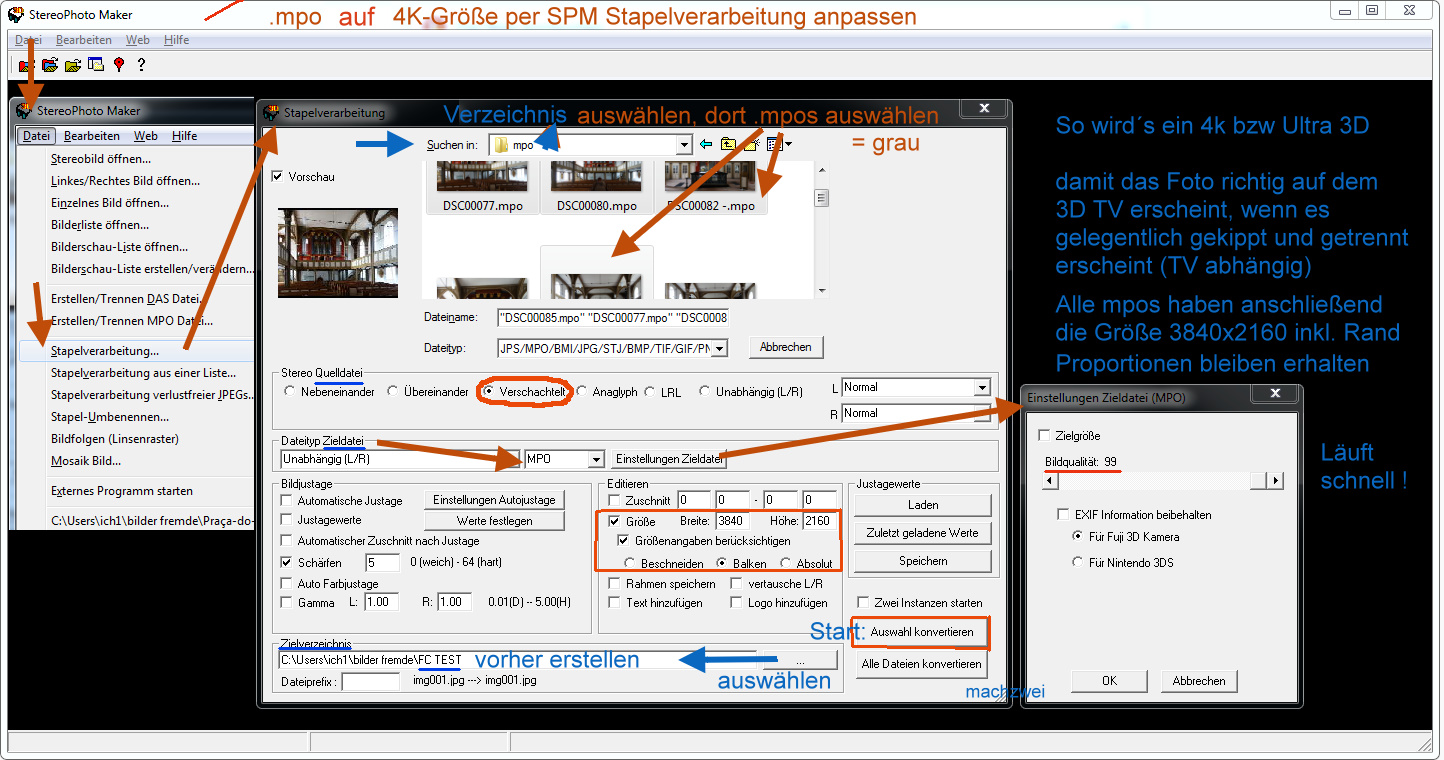Screen dimensions: 1444x760
Task: Select the Verschachtelt radio button
Action: coord(488,392)
